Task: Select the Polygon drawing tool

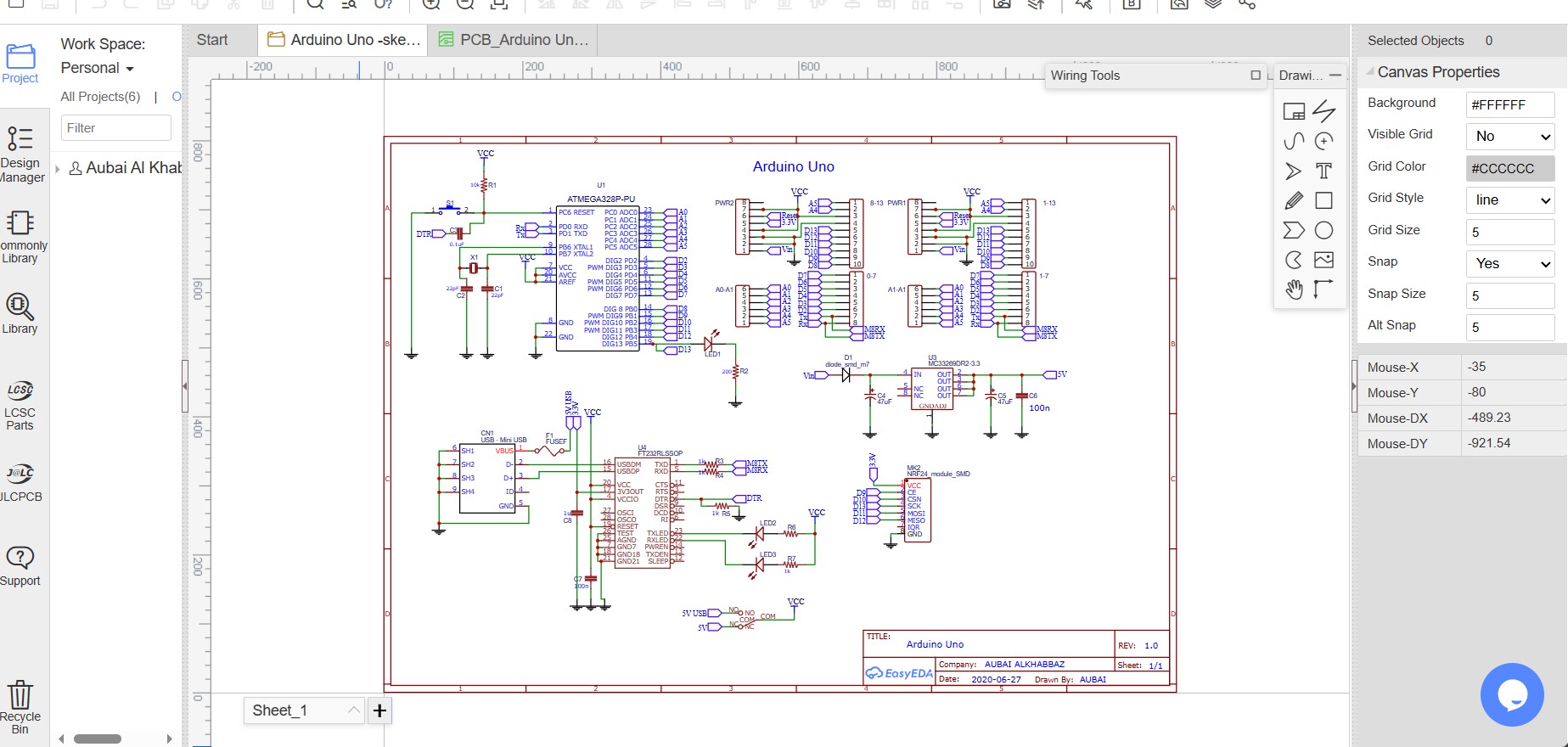Action: pyautogui.click(x=1294, y=230)
